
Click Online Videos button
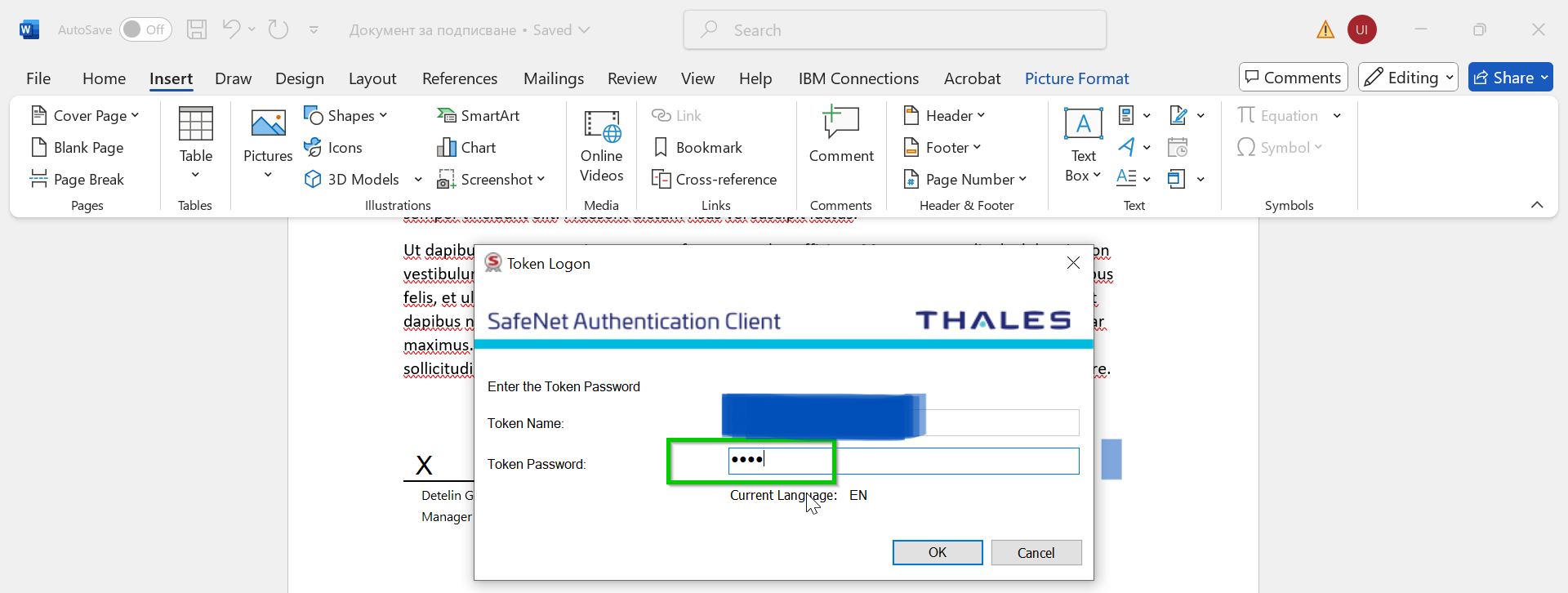pyautogui.click(x=602, y=147)
